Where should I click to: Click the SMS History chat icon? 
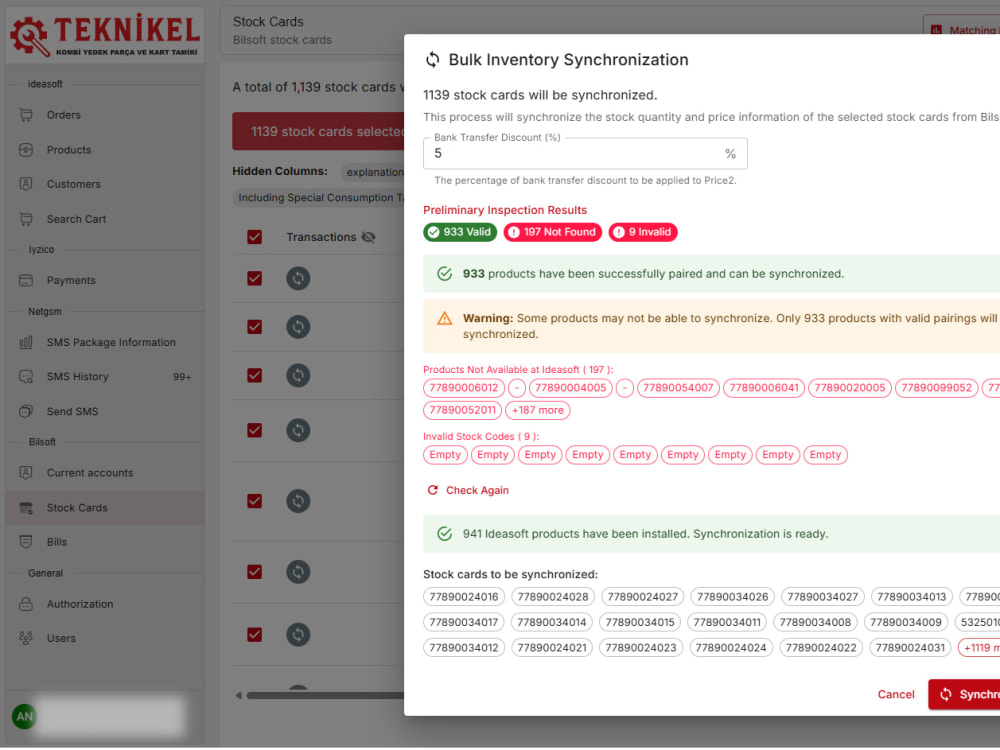[x=26, y=376]
